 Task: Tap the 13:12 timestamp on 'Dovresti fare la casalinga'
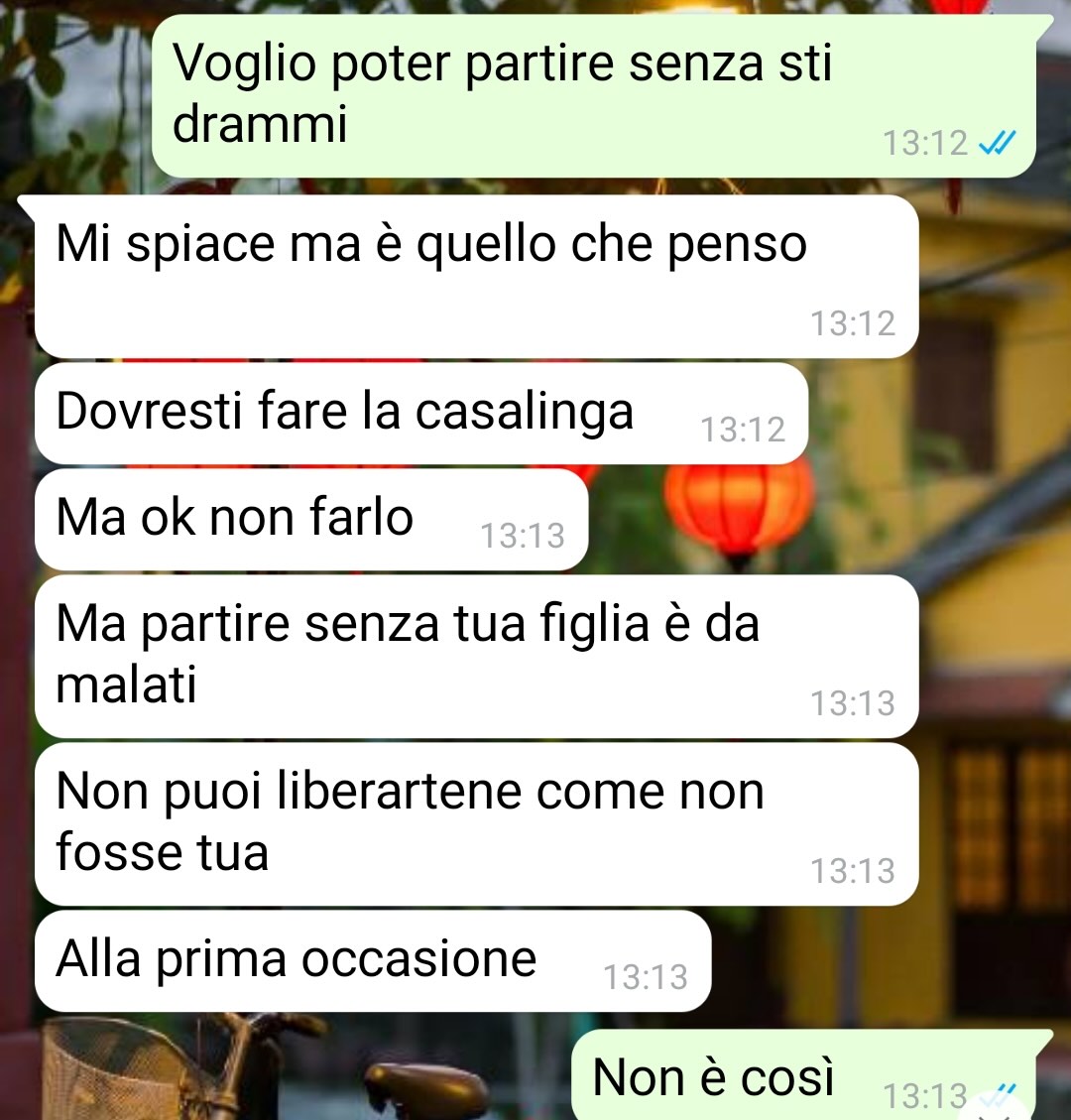point(743,430)
